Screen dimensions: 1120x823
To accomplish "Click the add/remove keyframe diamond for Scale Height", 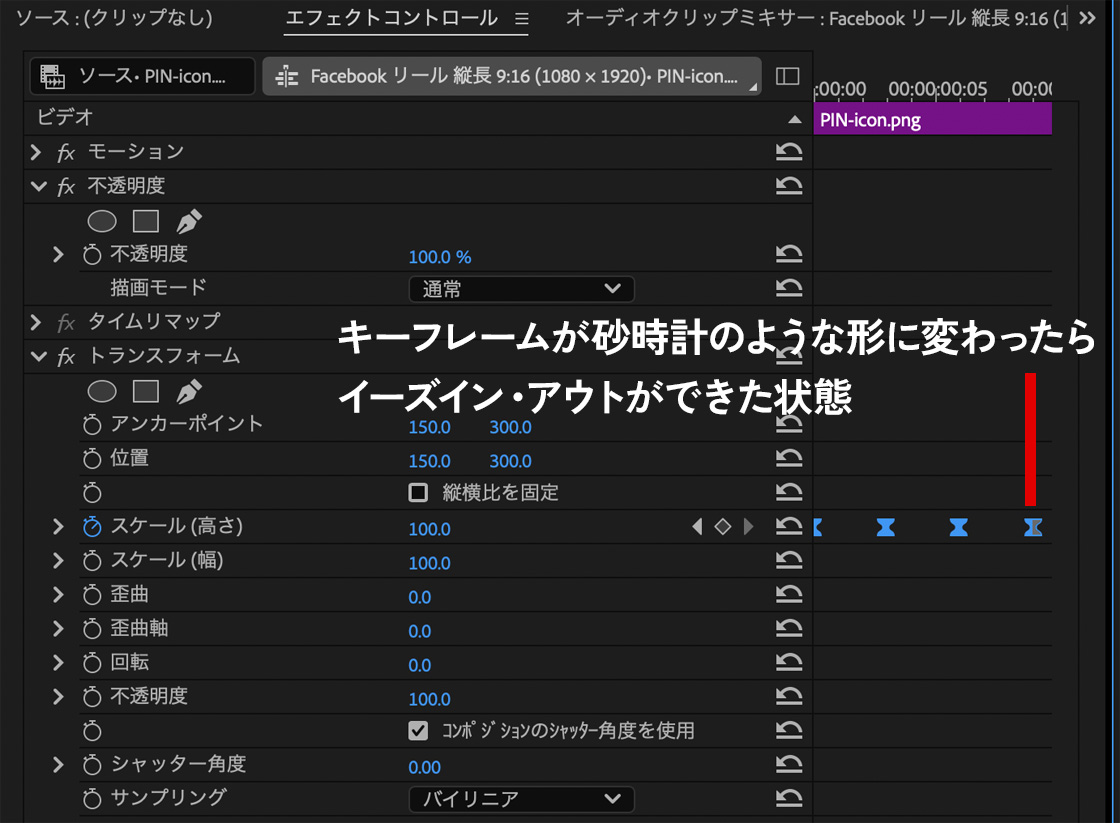I will click(723, 527).
